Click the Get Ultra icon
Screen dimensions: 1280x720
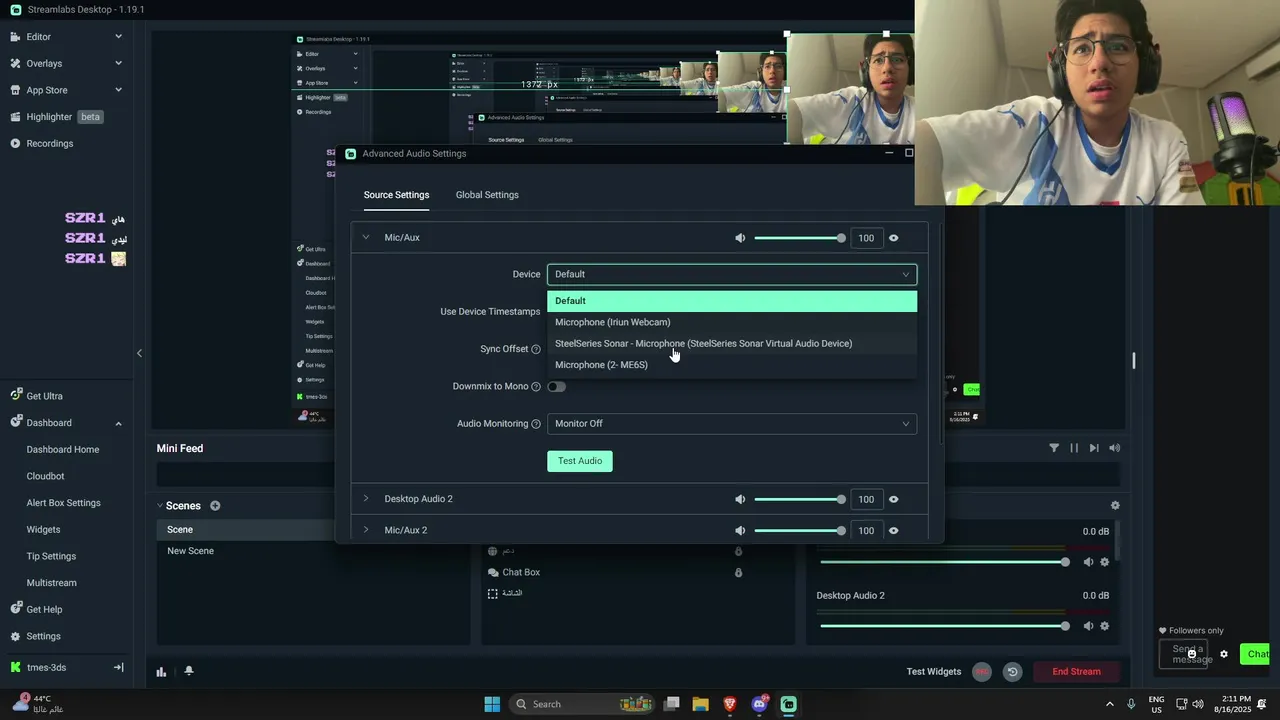click(15, 396)
